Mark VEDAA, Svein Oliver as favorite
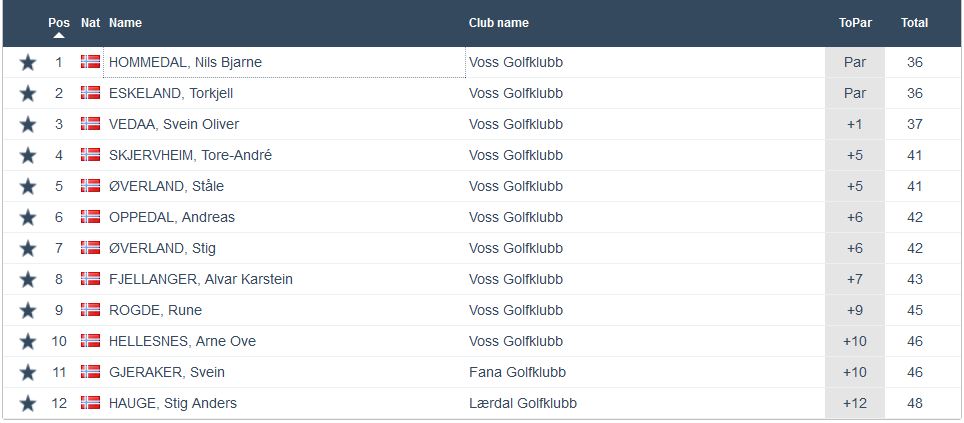 pos(28,125)
